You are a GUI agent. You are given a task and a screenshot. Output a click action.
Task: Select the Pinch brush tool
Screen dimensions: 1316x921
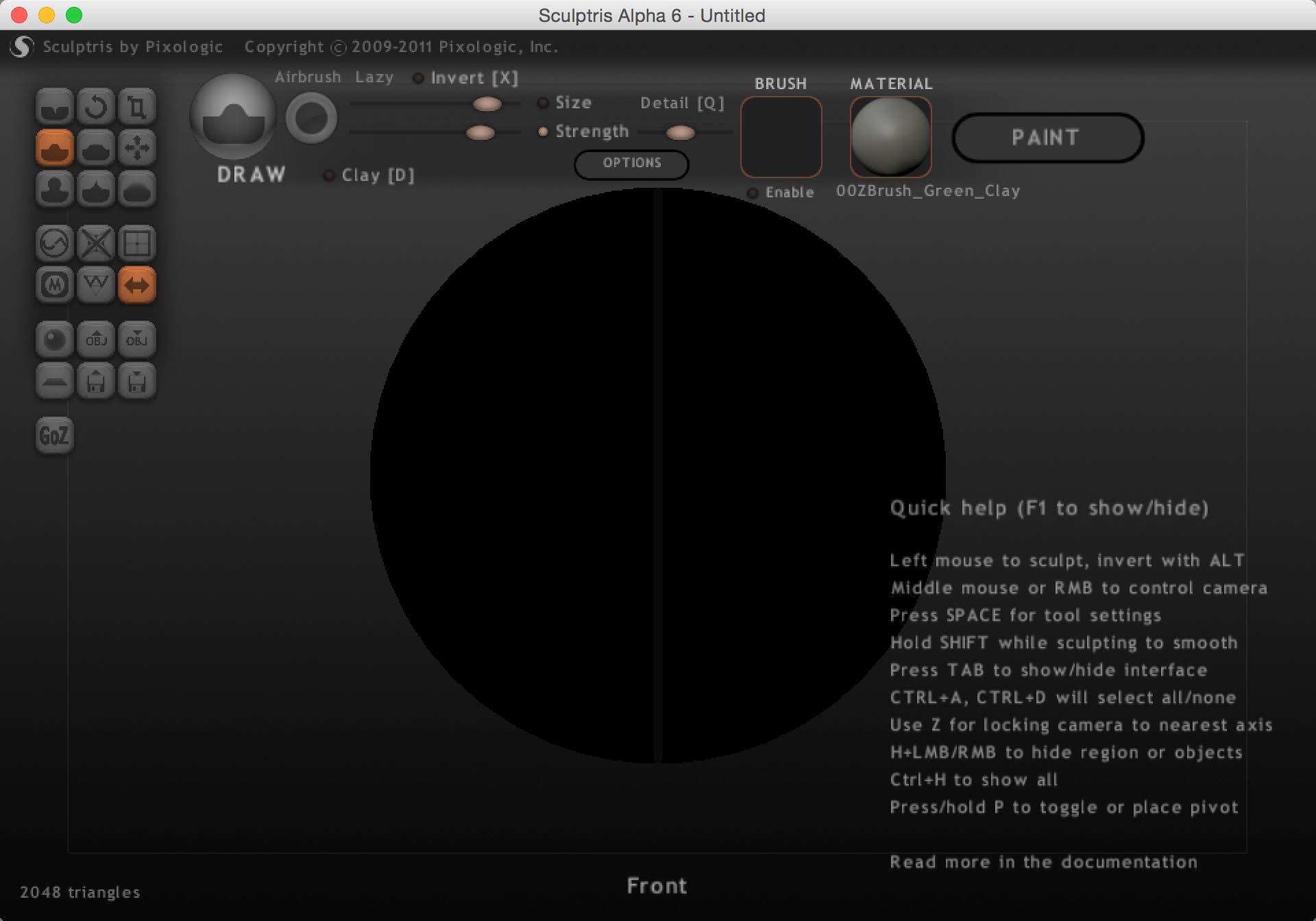[96, 189]
